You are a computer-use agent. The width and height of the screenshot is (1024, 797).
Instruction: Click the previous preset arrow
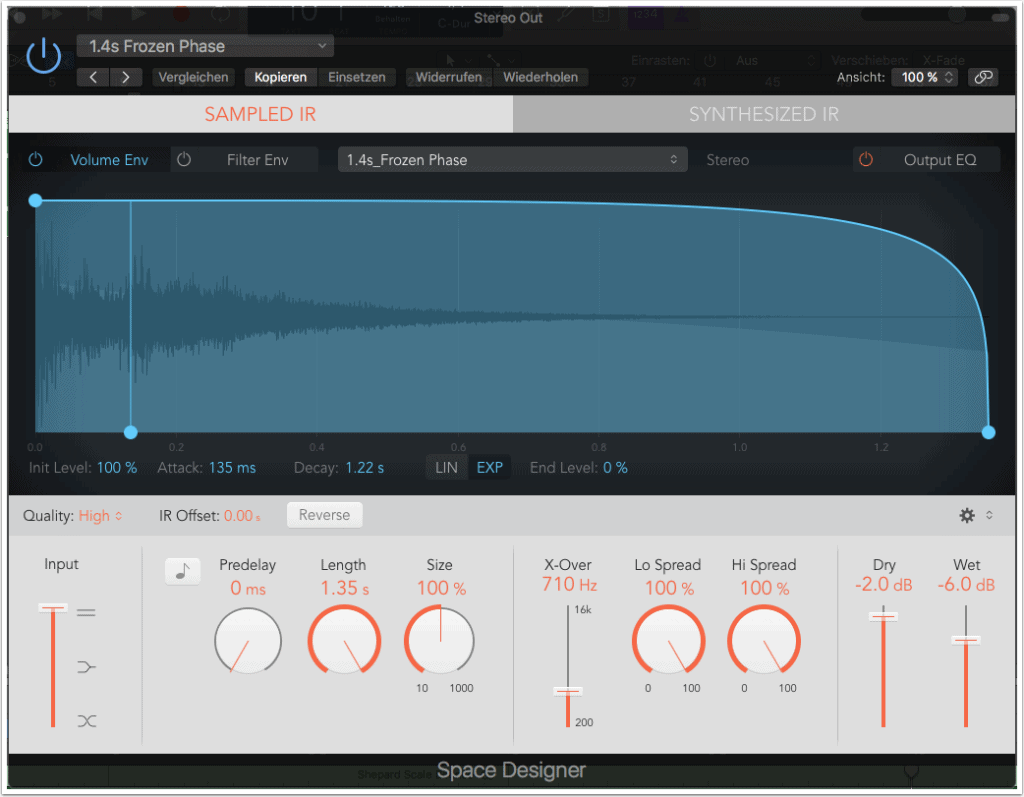click(93, 77)
